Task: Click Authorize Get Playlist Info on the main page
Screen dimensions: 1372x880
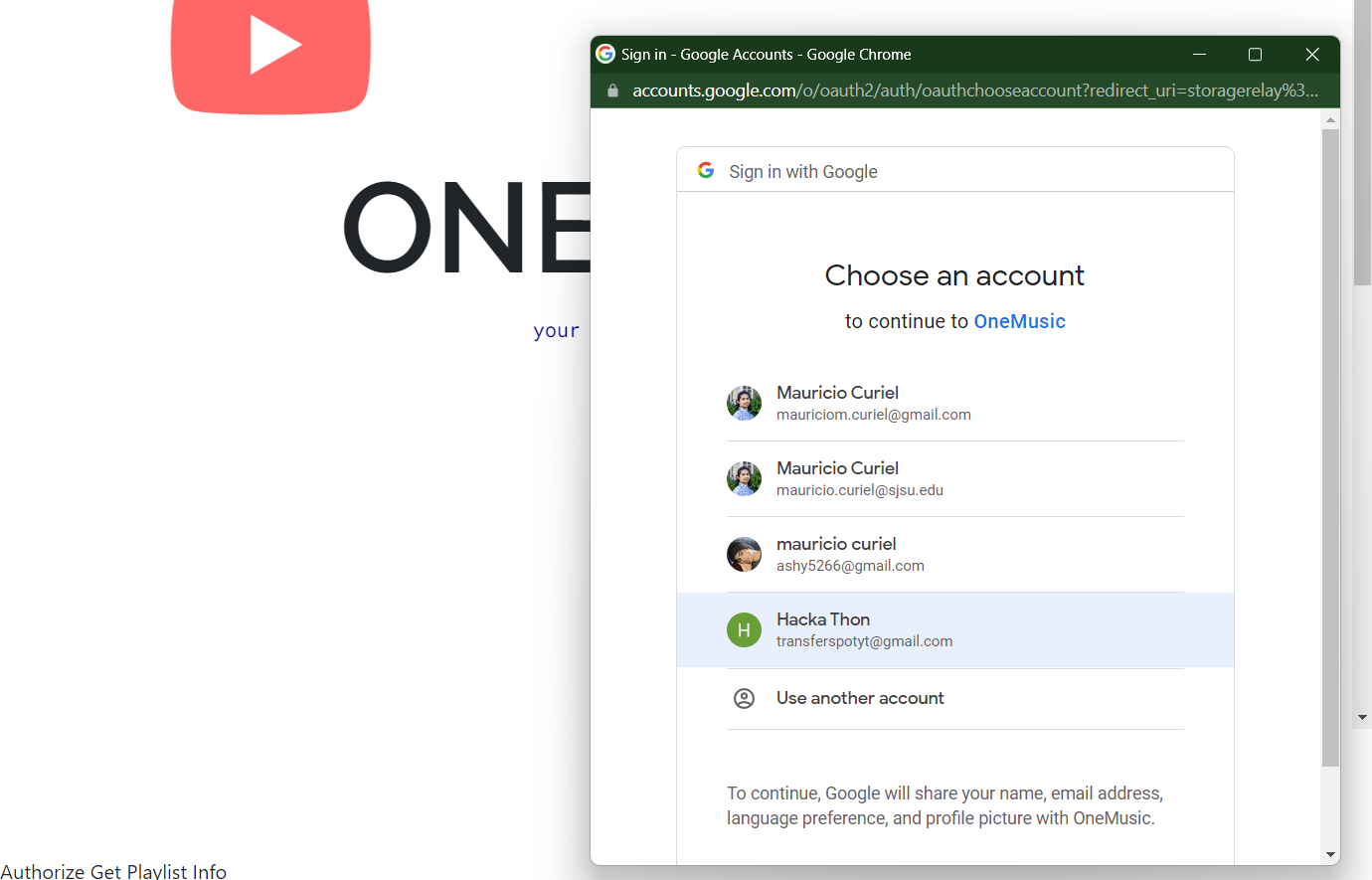Action: [113, 871]
